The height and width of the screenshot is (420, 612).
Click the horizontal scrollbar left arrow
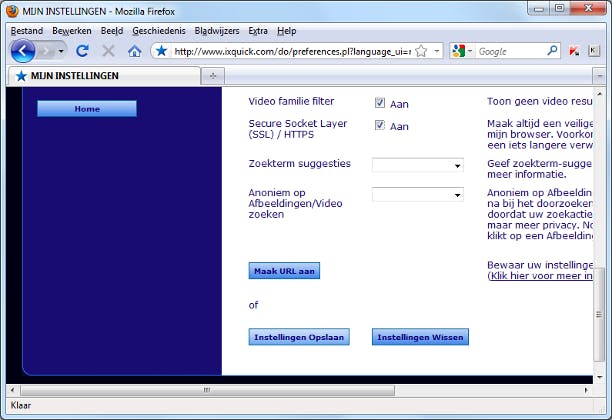(12, 390)
